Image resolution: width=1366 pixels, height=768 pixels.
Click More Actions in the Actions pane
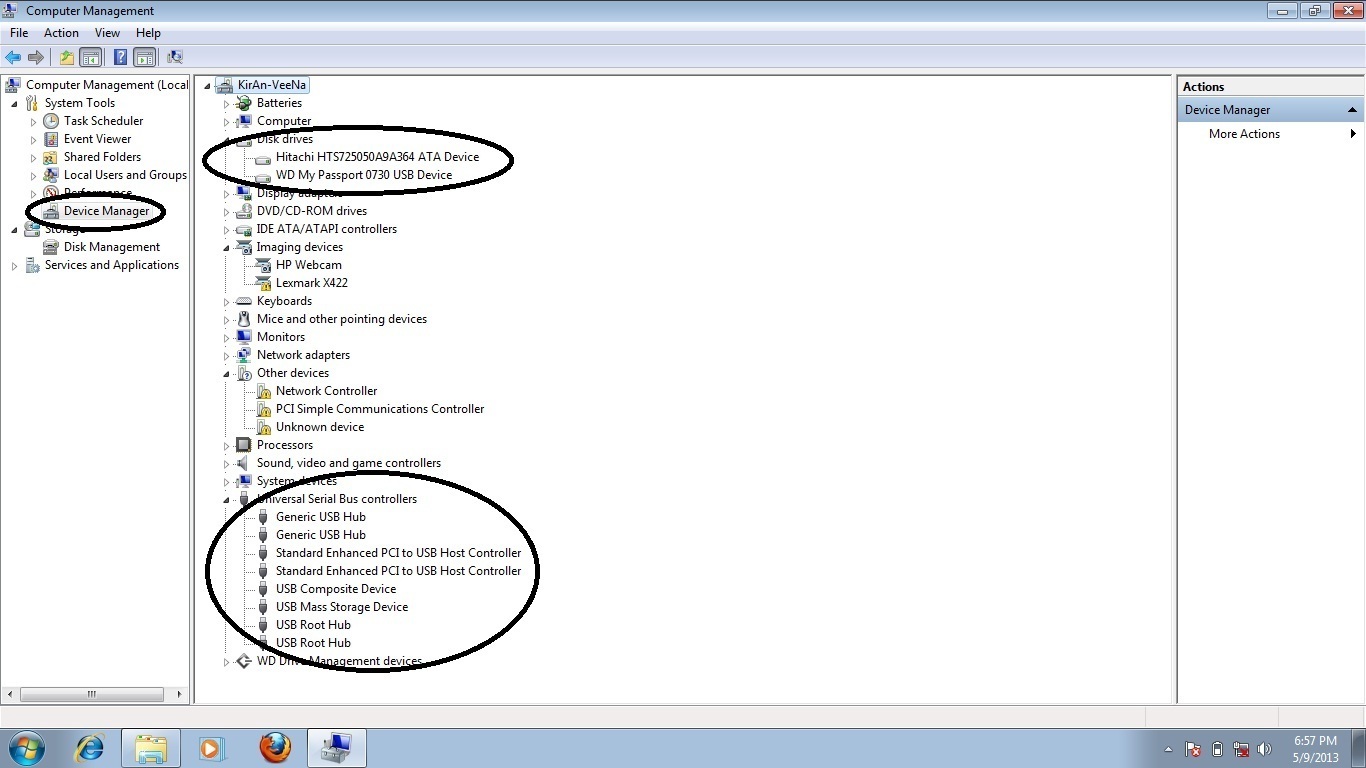pyautogui.click(x=1244, y=134)
